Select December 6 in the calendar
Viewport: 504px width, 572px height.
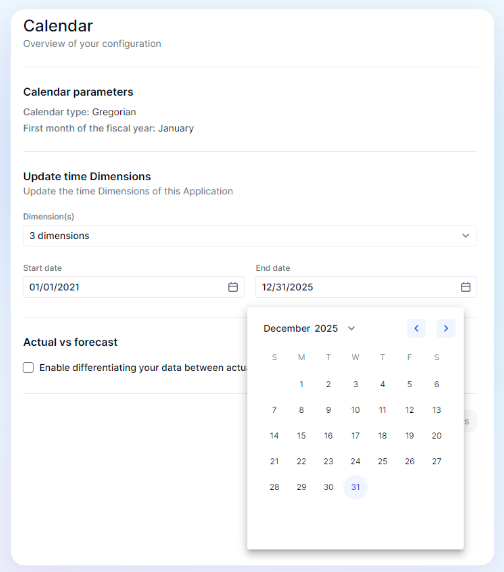click(437, 384)
